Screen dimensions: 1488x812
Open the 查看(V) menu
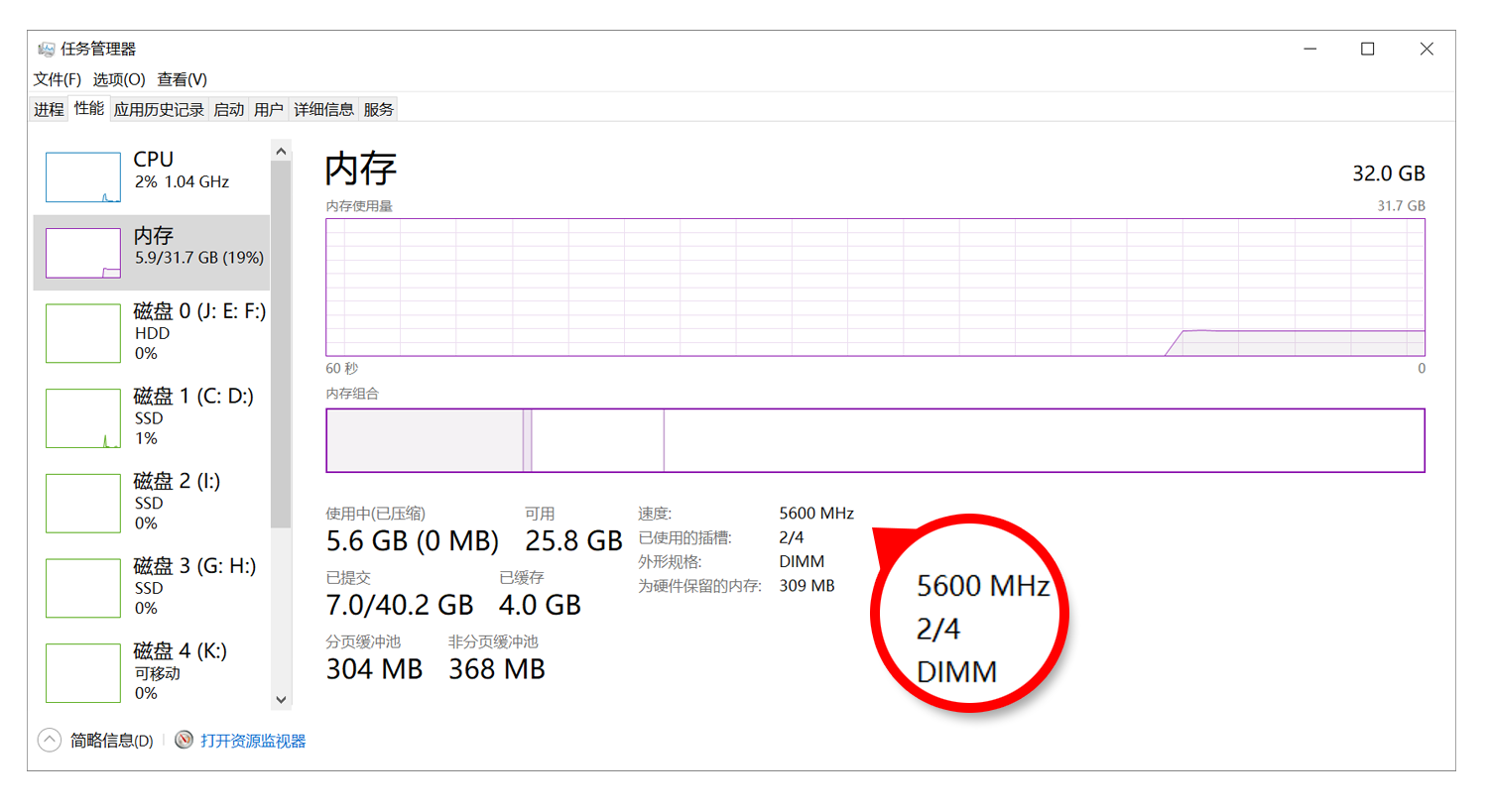(182, 79)
